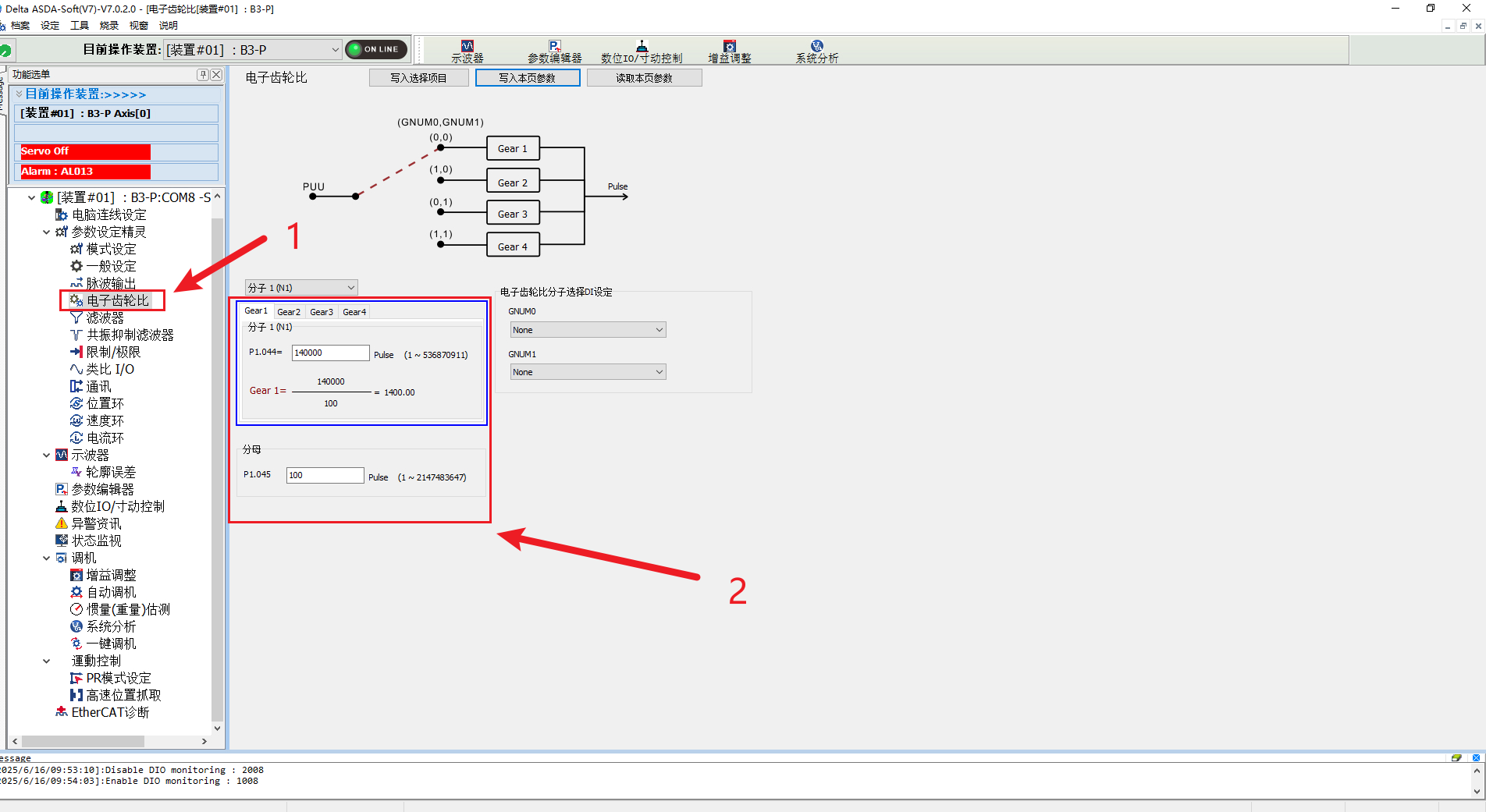This screenshot has width=1486, height=812.
Task: Switch to the Gear2 tab
Action: click(289, 312)
